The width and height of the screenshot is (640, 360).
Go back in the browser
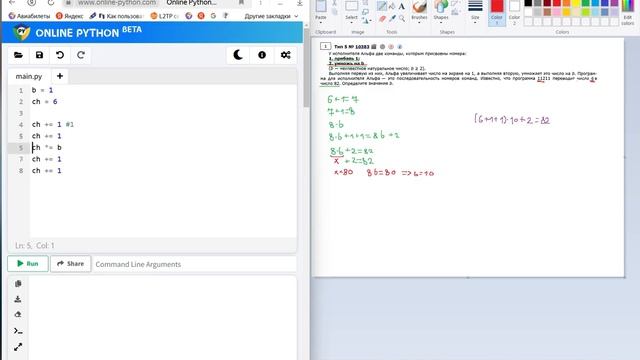pyautogui.click(x=12, y=2)
